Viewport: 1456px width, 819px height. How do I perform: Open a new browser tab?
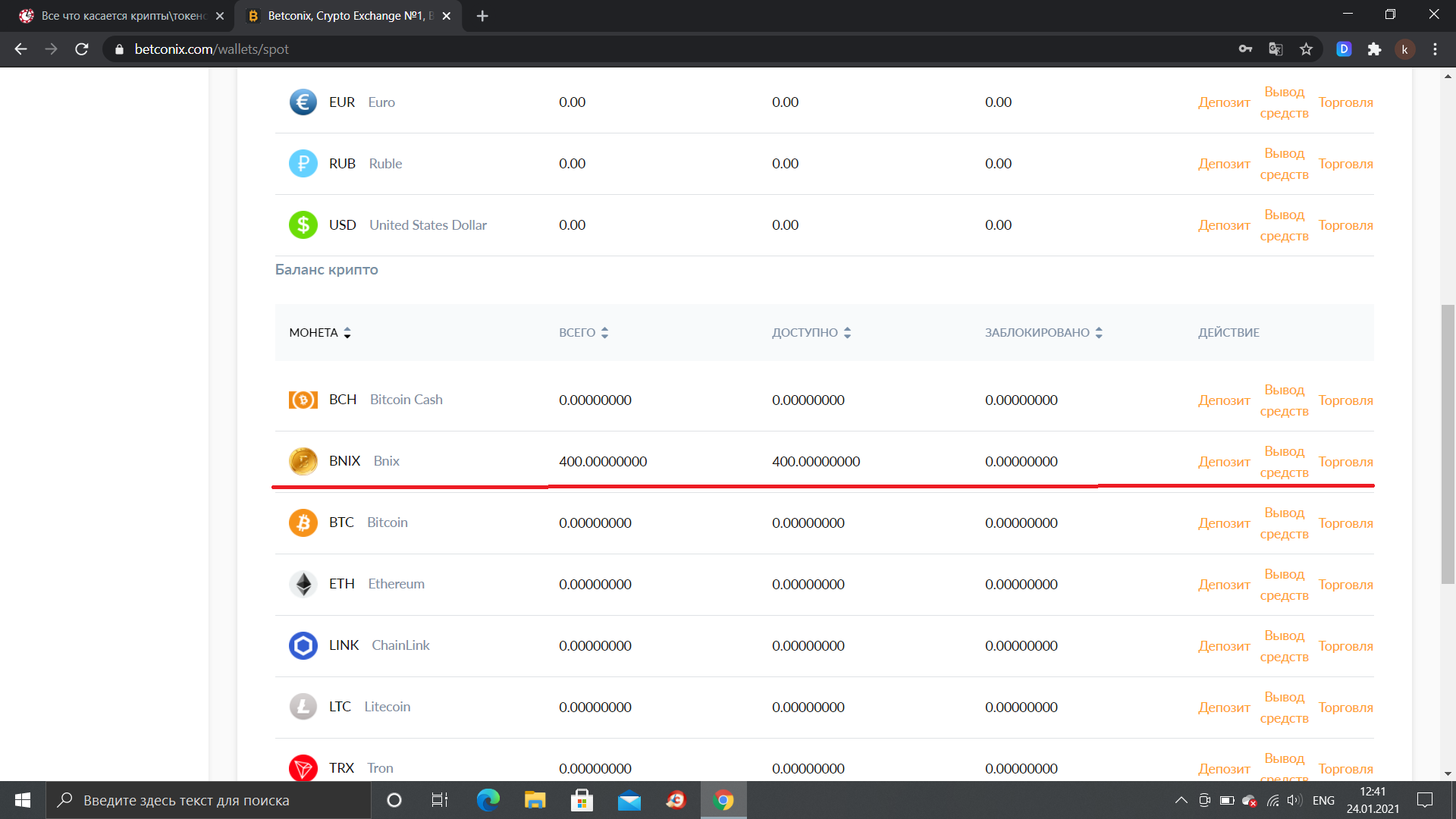[482, 16]
